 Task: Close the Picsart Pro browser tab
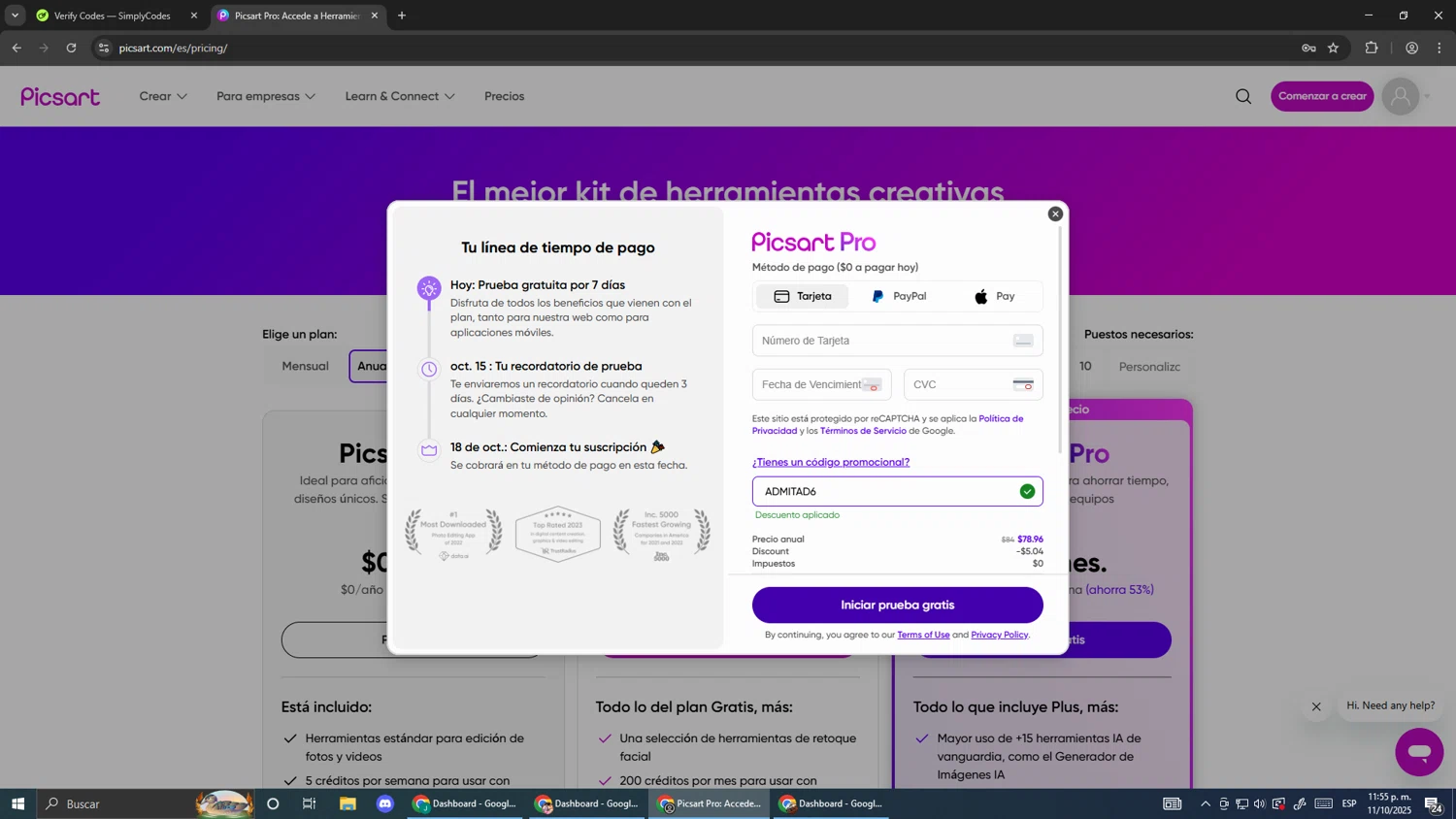(x=375, y=16)
